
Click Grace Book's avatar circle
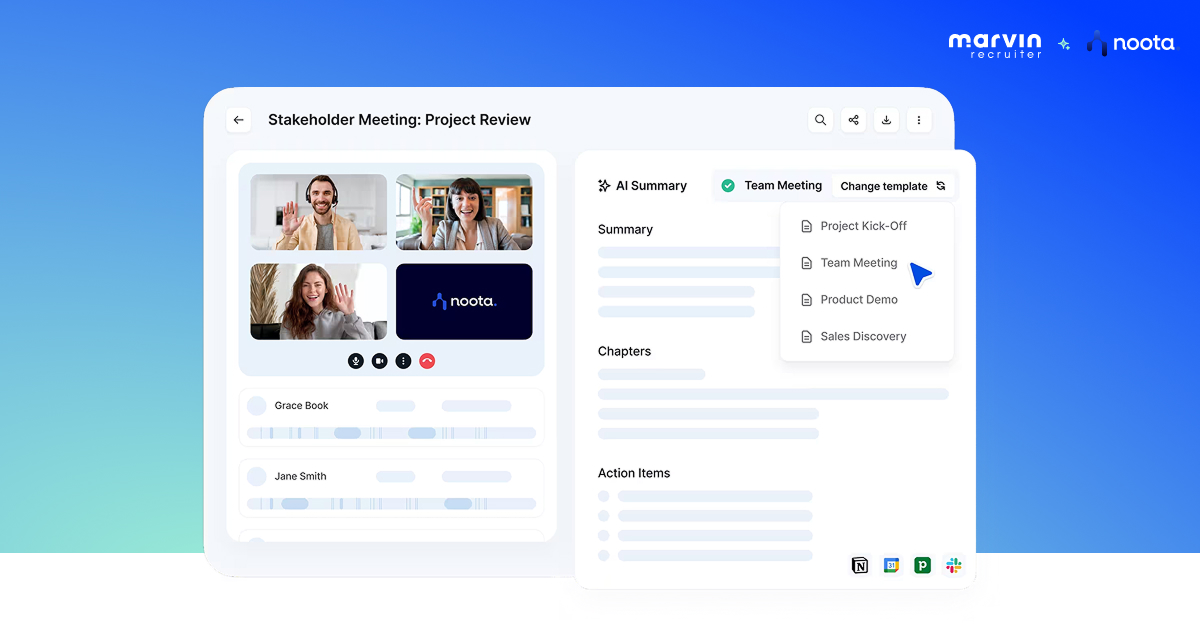click(257, 406)
